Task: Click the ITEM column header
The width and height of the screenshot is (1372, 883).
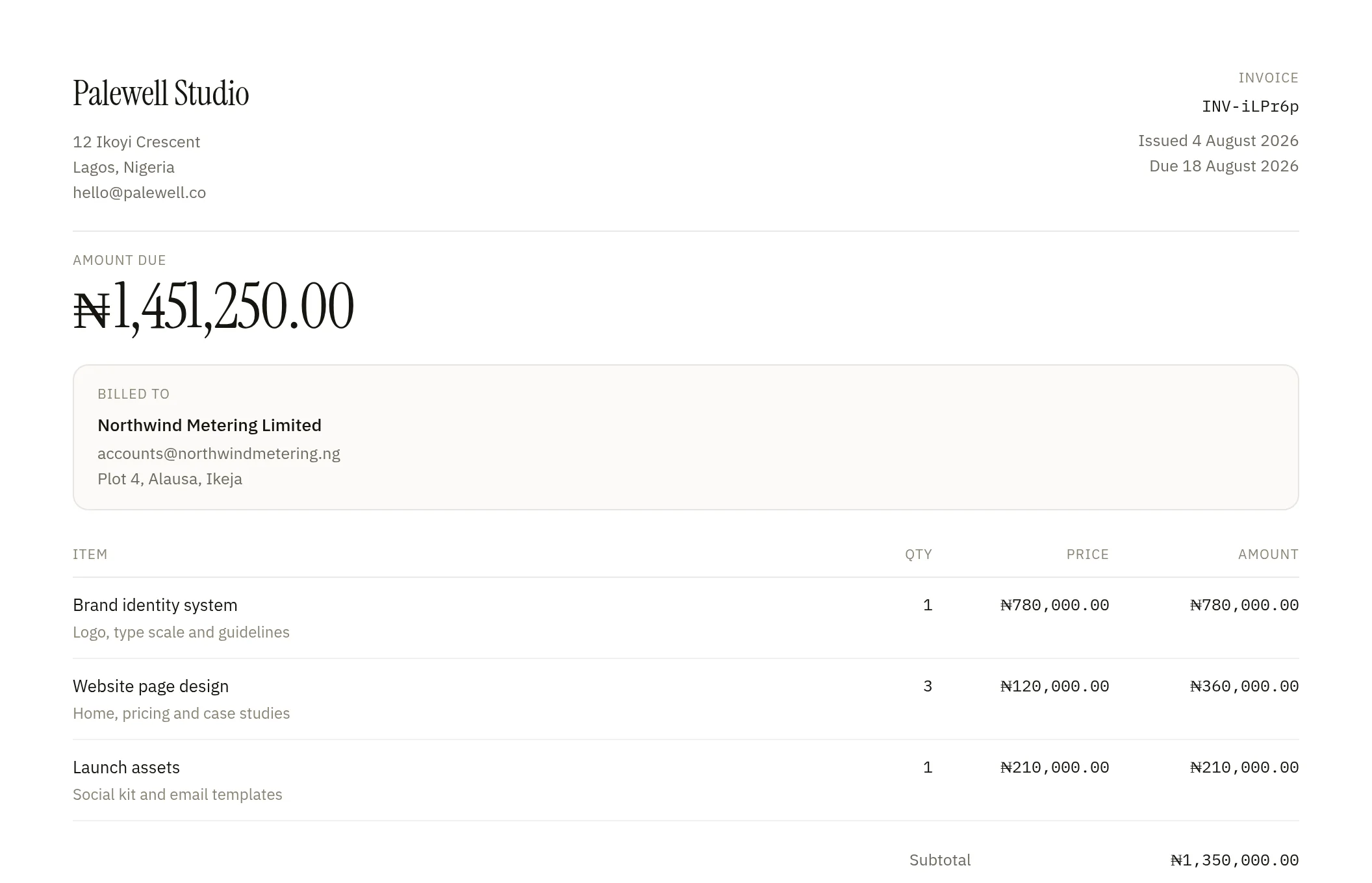Action: click(x=90, y=554)
